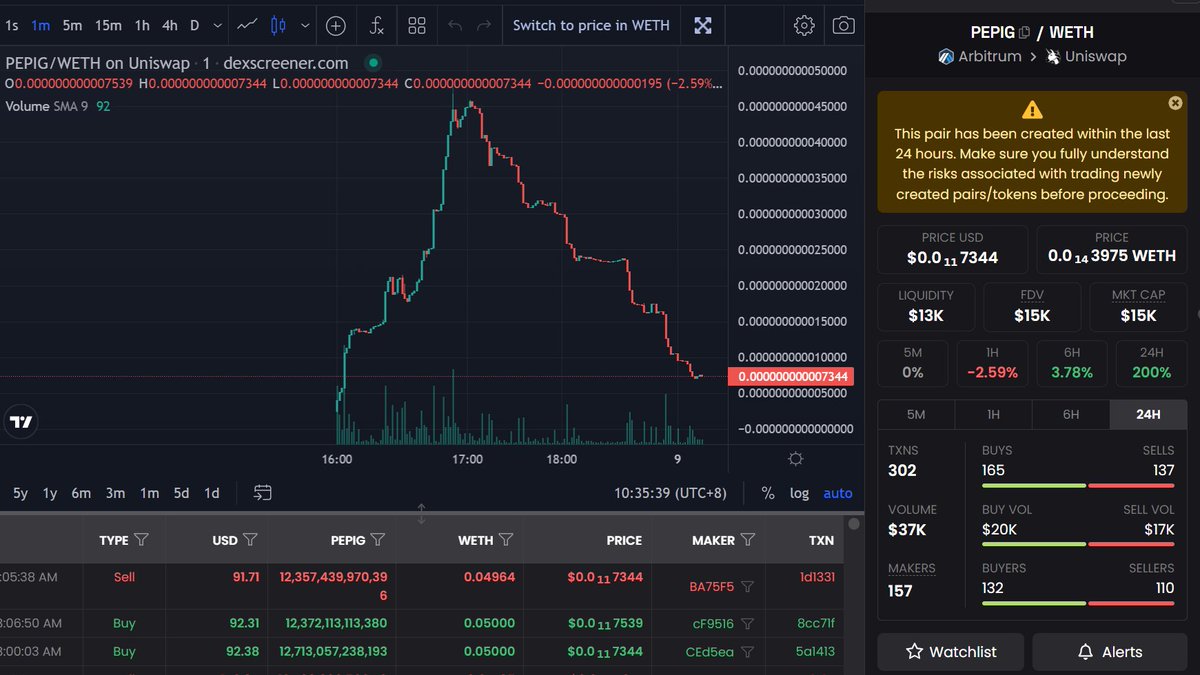Screen dimensions: 1200x675
Task: Add a compare symbol with plus icon
Action: (x=337, y=25)
